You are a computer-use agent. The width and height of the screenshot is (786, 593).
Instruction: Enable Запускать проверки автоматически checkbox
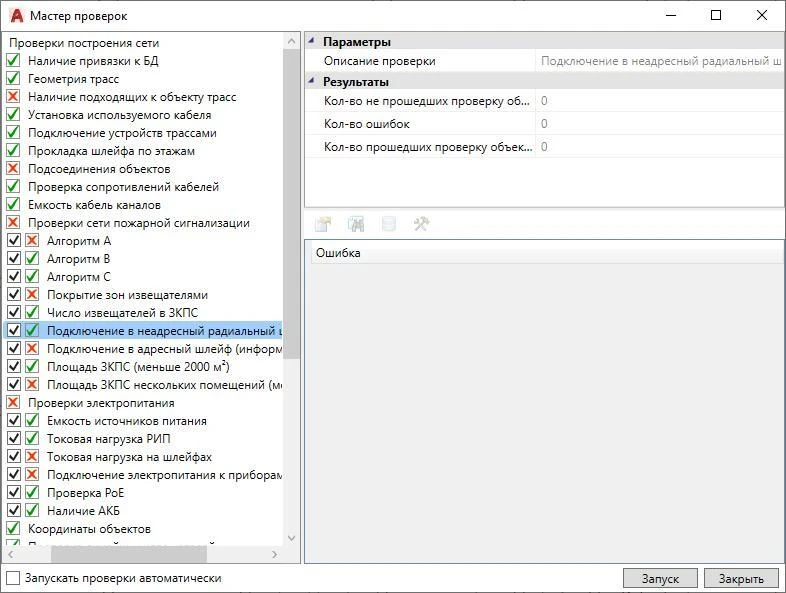13,578
